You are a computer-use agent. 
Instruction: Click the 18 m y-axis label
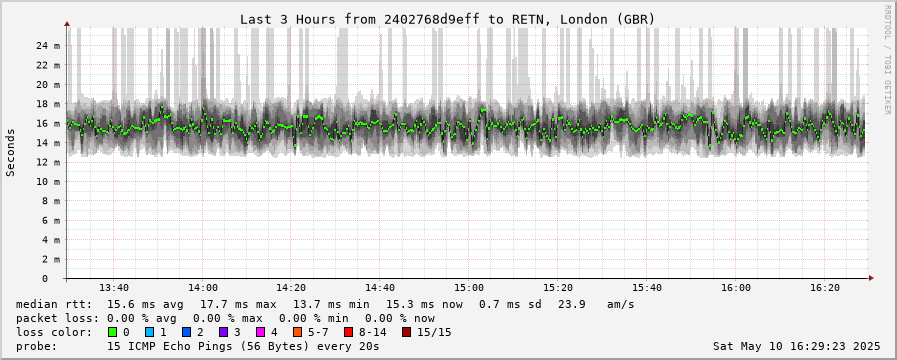49,104
